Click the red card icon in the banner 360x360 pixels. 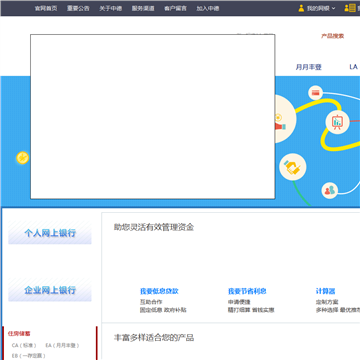click(315, 93)
